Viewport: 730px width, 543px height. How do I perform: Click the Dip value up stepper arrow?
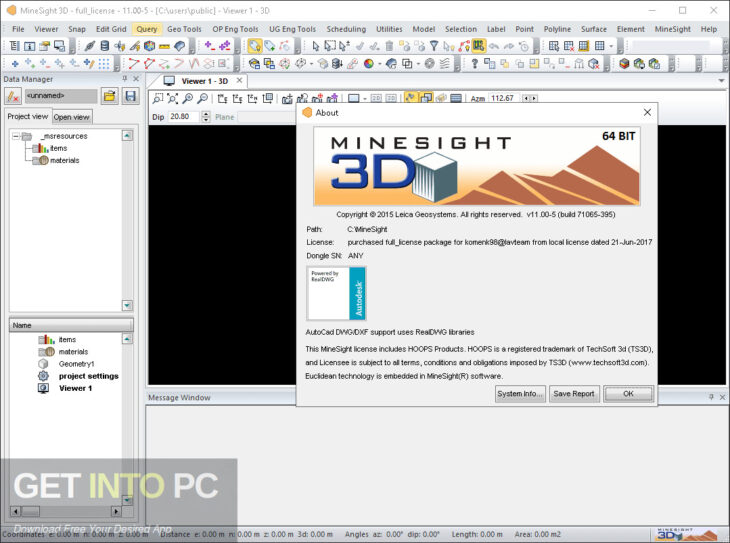[x=206, y=114]
